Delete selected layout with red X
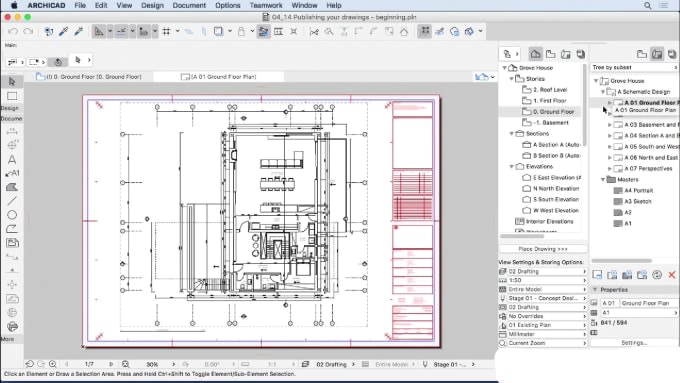680x383 pixels. point(672,275)
